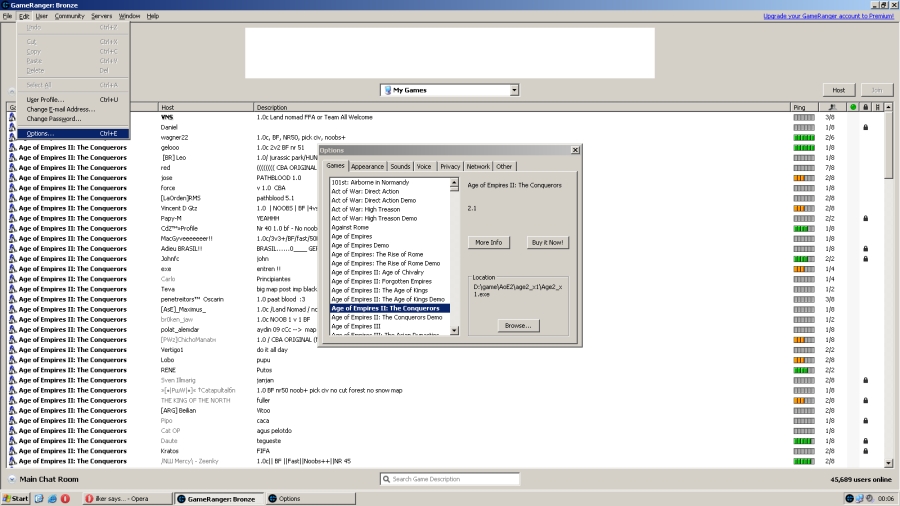Select 101st: Airborne in Normandy
This screenshot has height=506, width=900.
[x=390, y=182]
